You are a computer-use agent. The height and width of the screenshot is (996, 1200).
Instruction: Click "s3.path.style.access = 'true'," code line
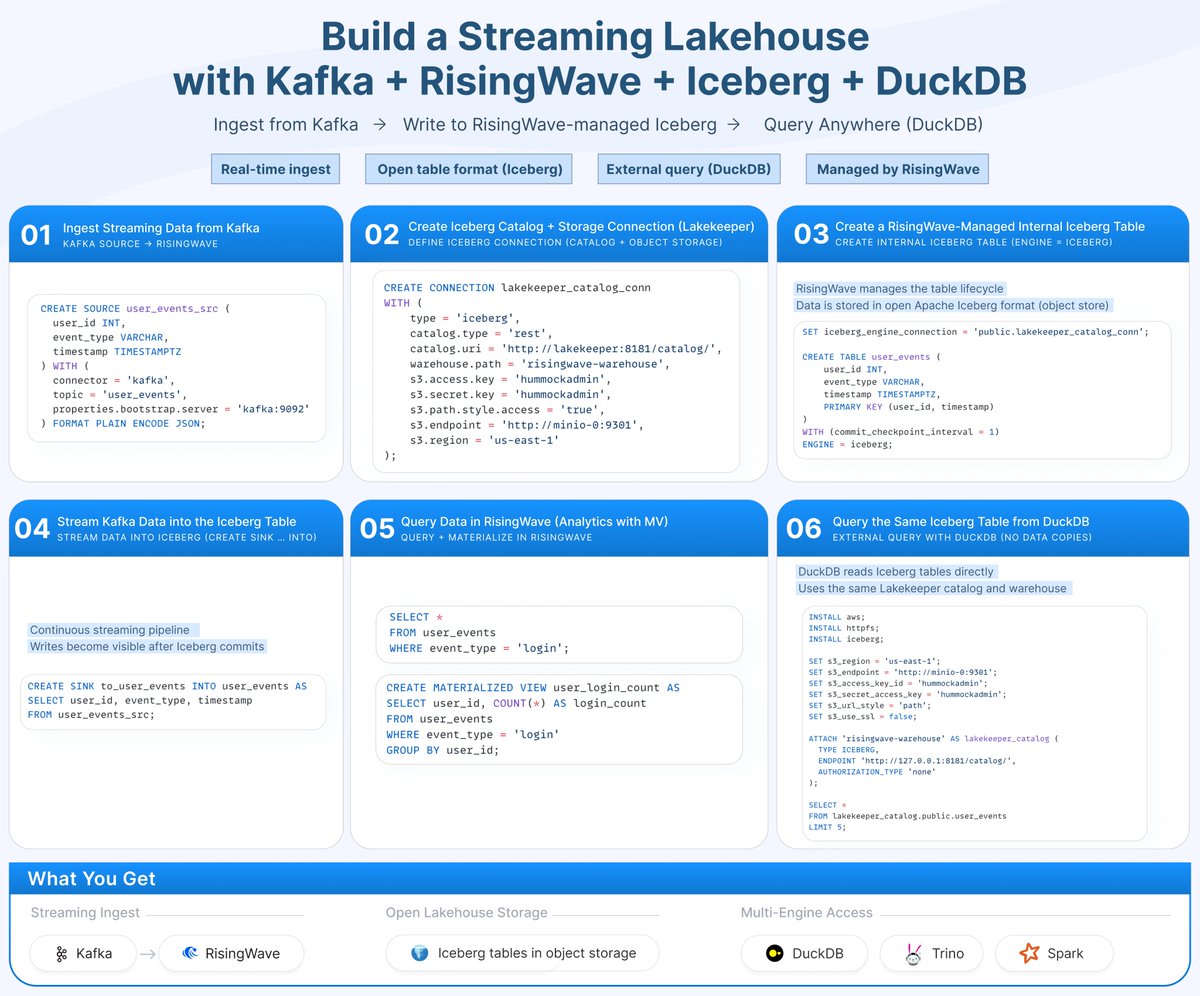coord(507,409)
